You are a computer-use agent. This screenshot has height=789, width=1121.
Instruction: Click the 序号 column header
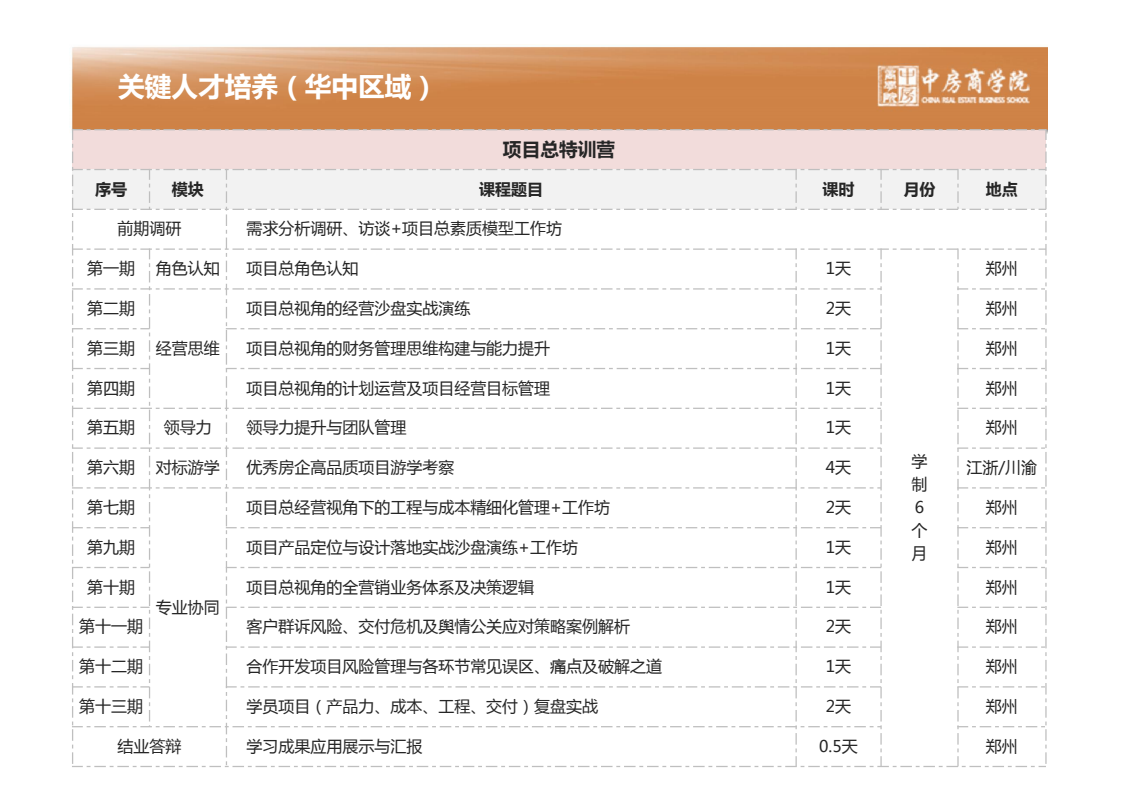click(x=111, y=189)
